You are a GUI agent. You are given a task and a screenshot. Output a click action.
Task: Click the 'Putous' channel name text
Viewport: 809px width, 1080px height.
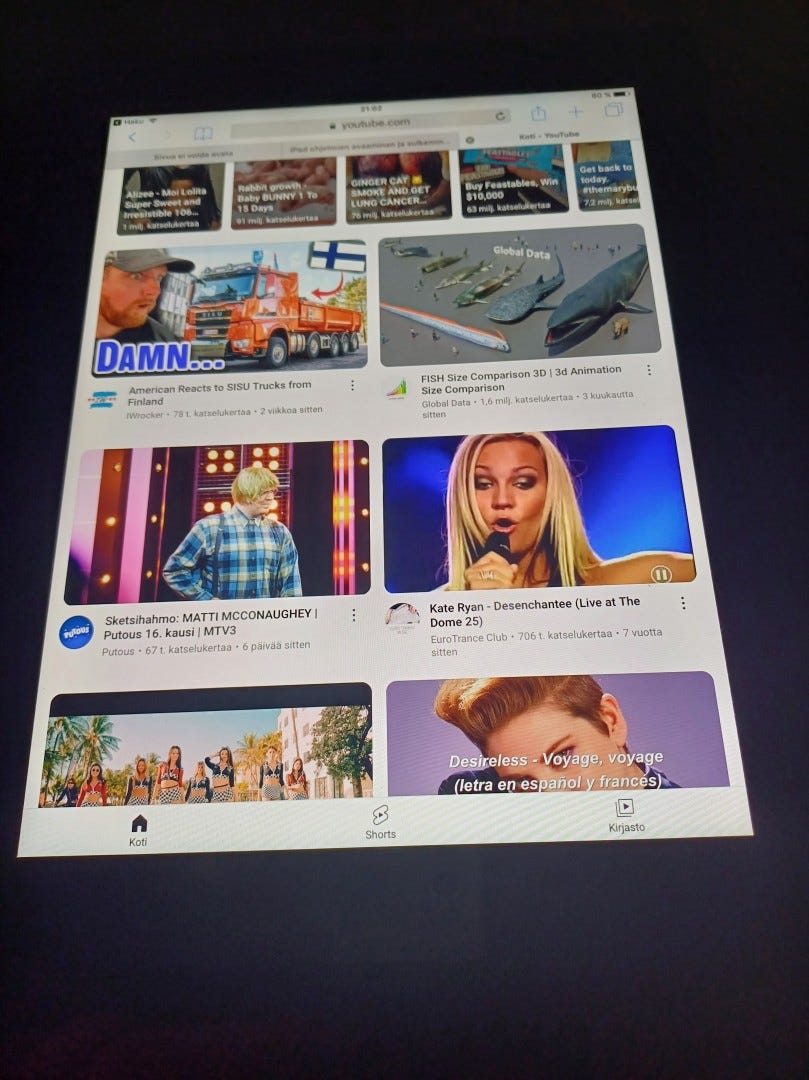pos(118,651)
